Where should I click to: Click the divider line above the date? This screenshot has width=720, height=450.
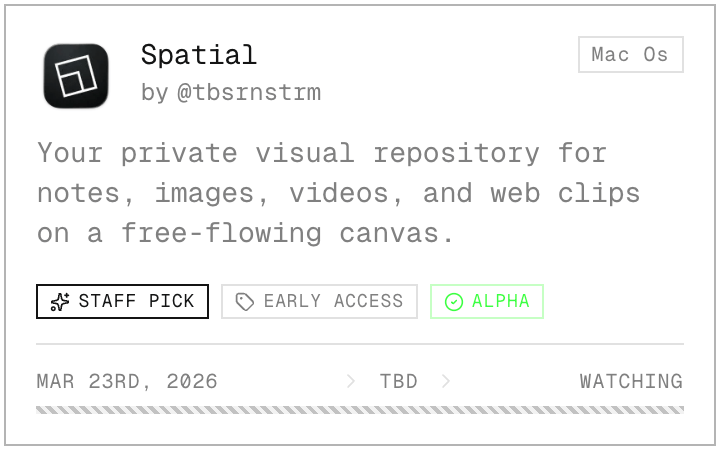[360, 344]
